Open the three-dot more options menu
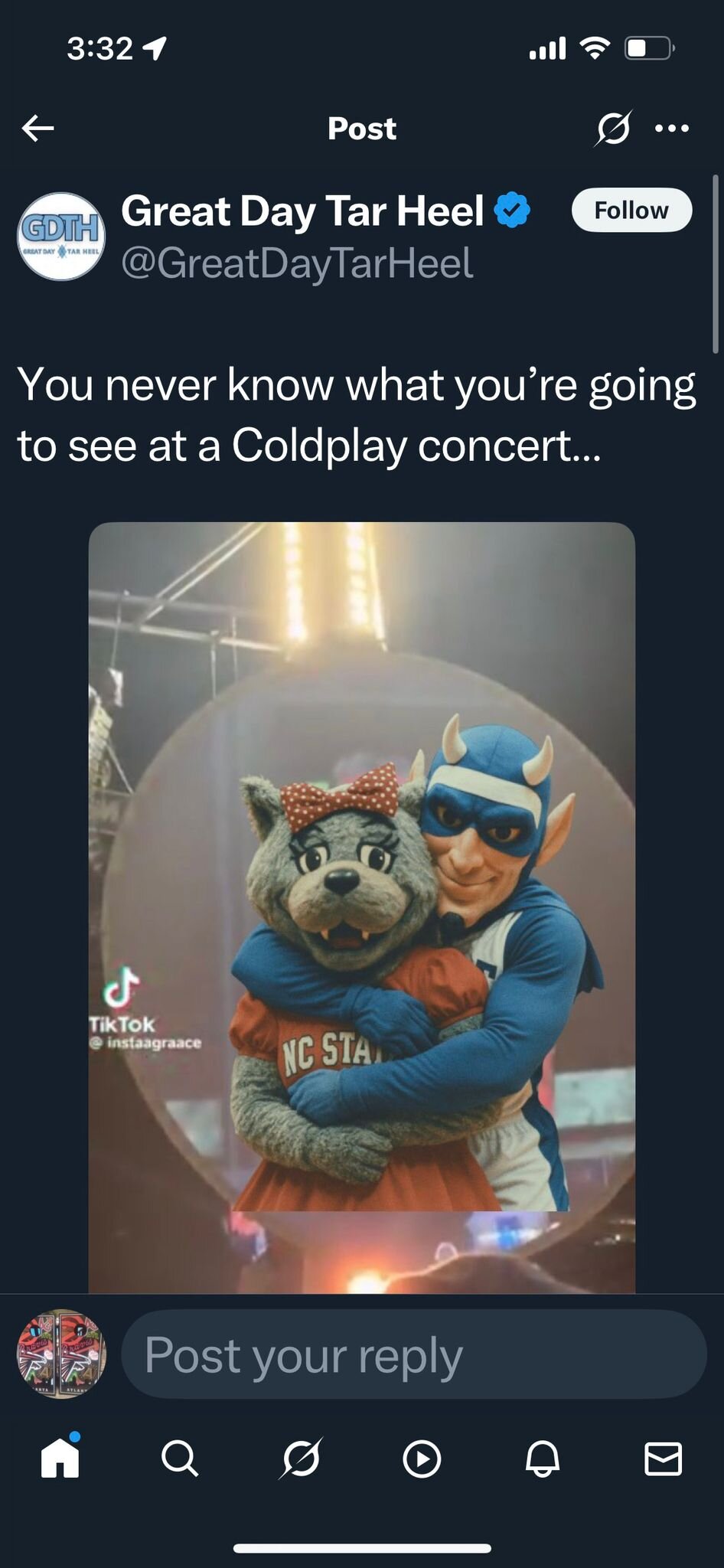The width and height of the screenshot is (724, 1568). 672,128
